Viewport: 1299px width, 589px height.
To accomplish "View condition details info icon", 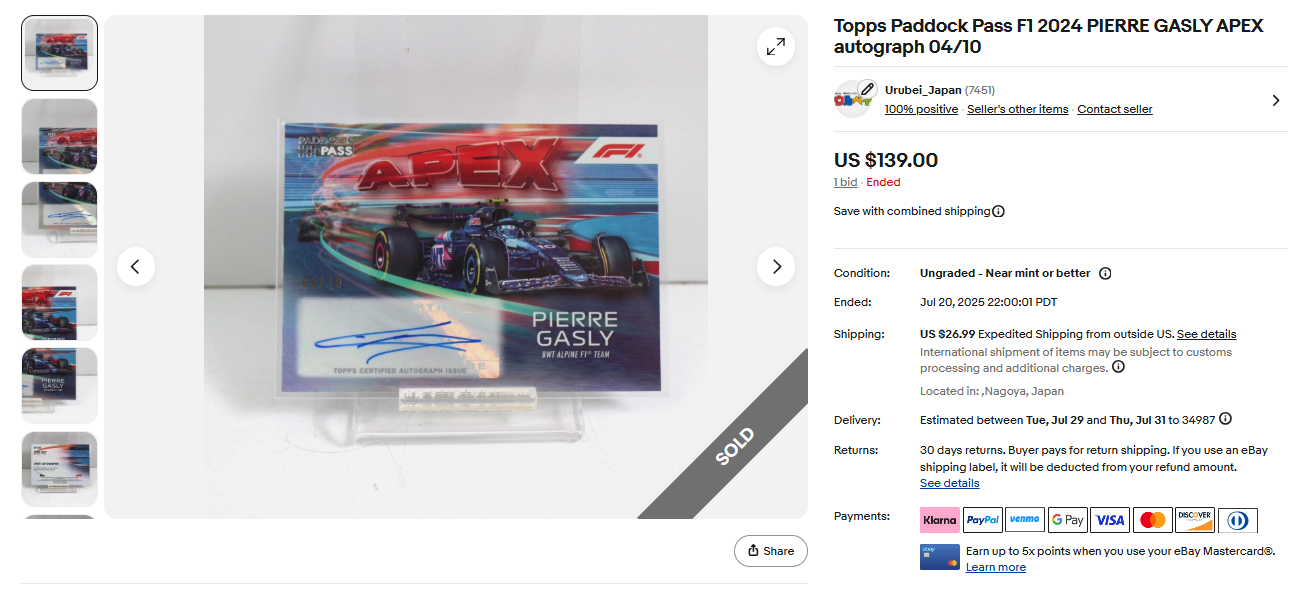I will [x=1105, y=273].
